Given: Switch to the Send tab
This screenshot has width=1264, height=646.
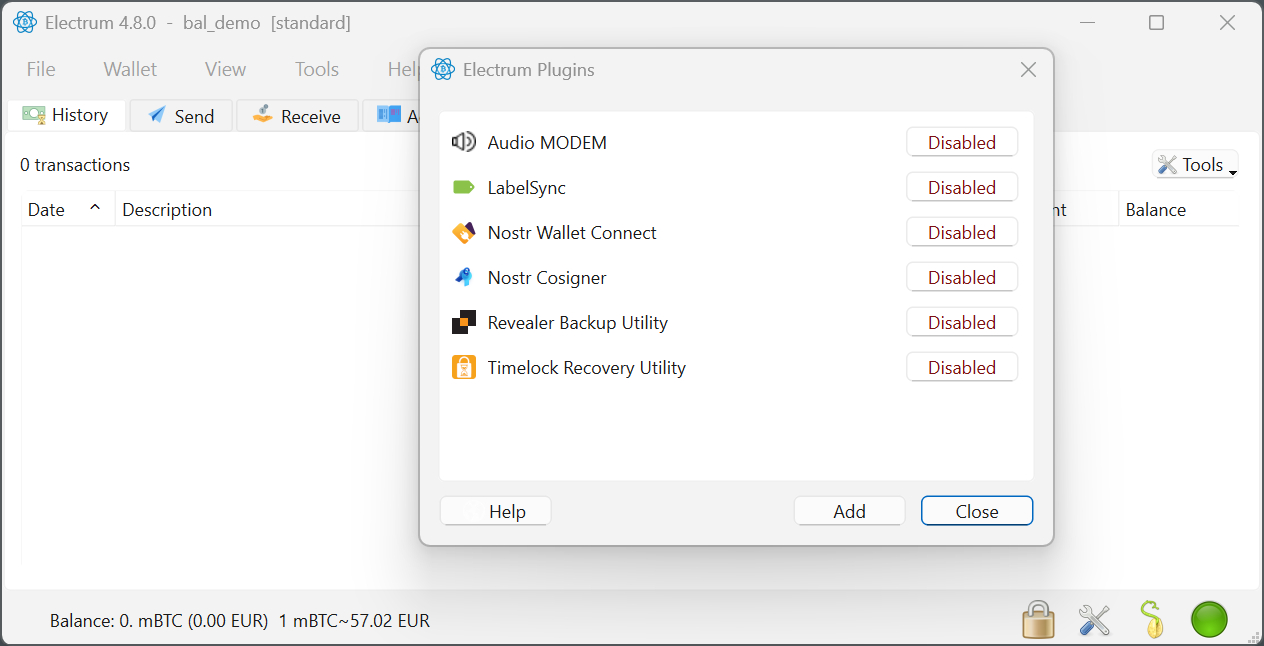Looking at the screenshot, I should [x=181, y=116].
